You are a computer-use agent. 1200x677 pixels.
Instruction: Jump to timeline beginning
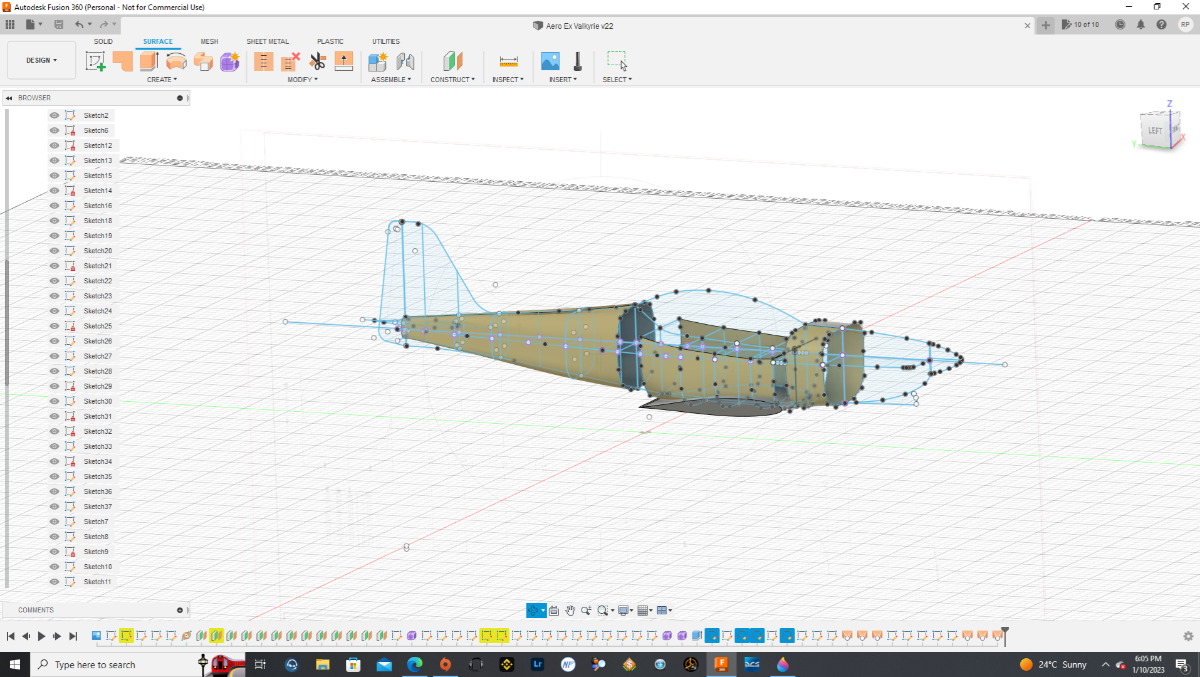[x=10, y=636]
